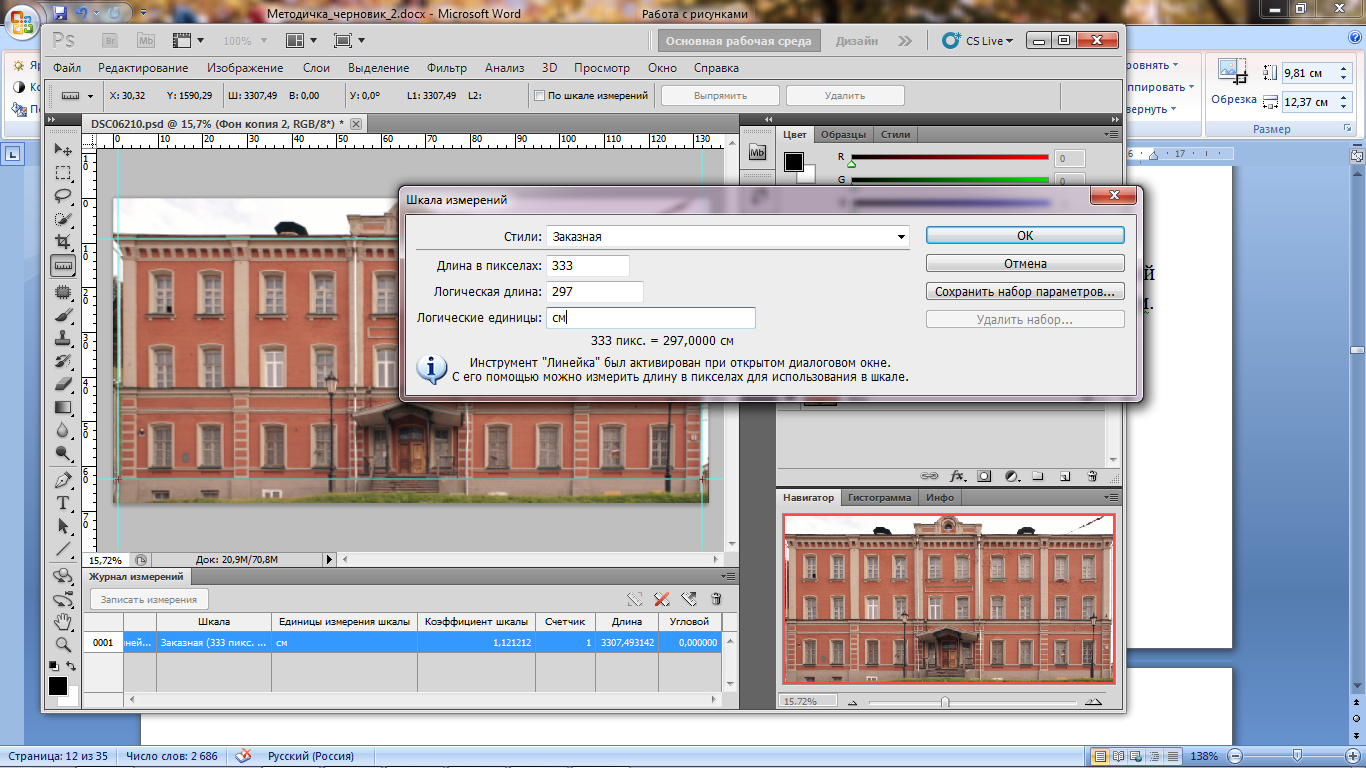The width and height of the screenshot is (1366, 768).
Task: Toggle 'По шкале измерений' checkbox
Action: pos(540,96)
